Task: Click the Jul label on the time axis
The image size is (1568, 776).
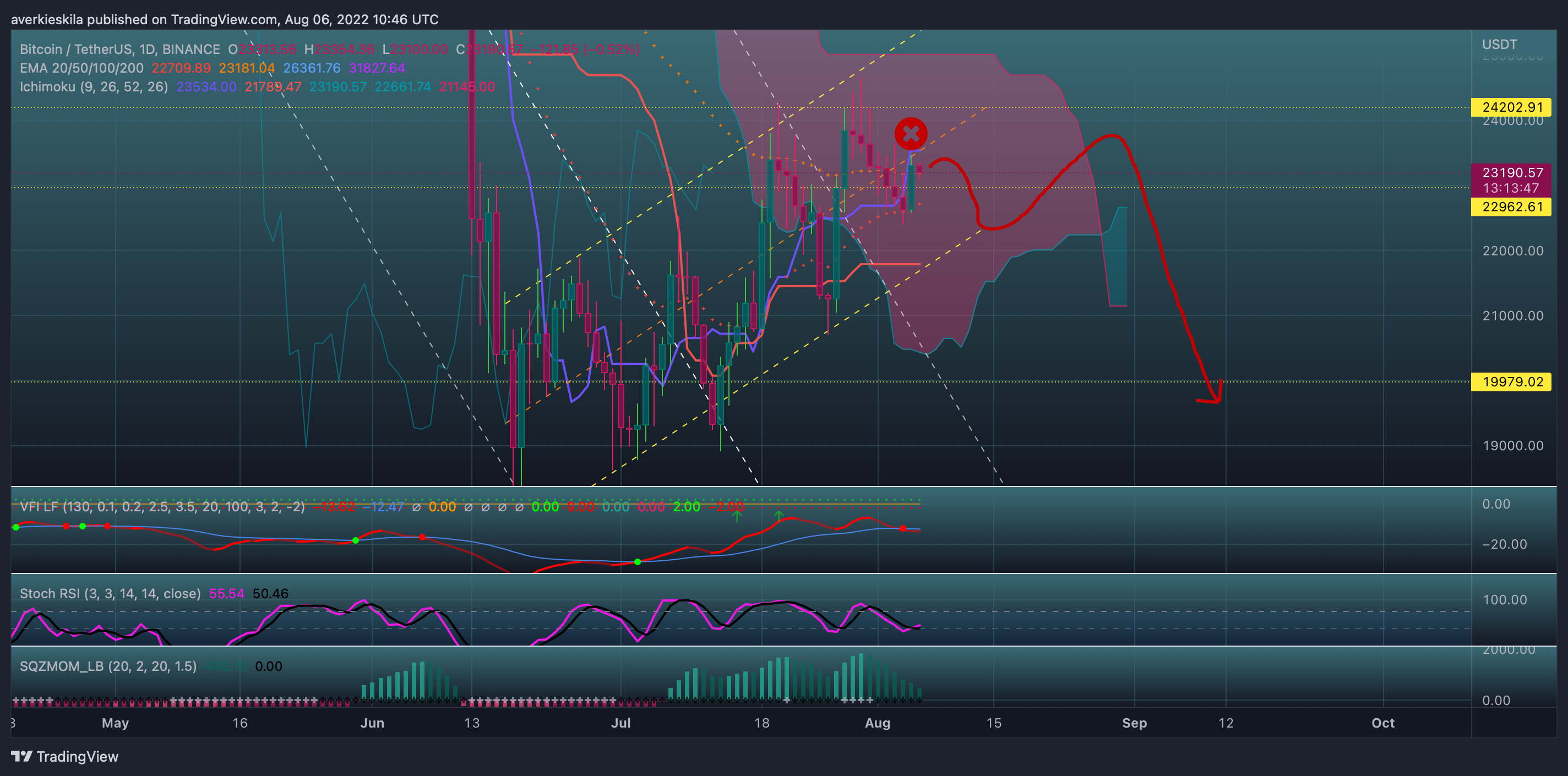Action: point(620,723)
